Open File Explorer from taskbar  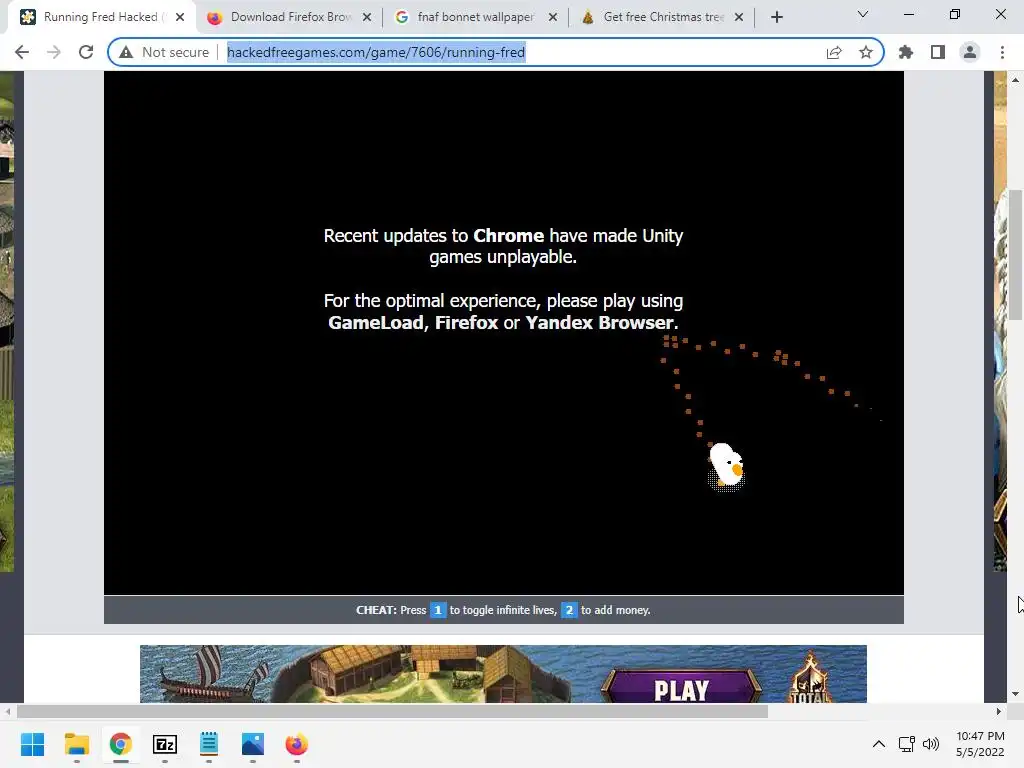tap(76, 744)
